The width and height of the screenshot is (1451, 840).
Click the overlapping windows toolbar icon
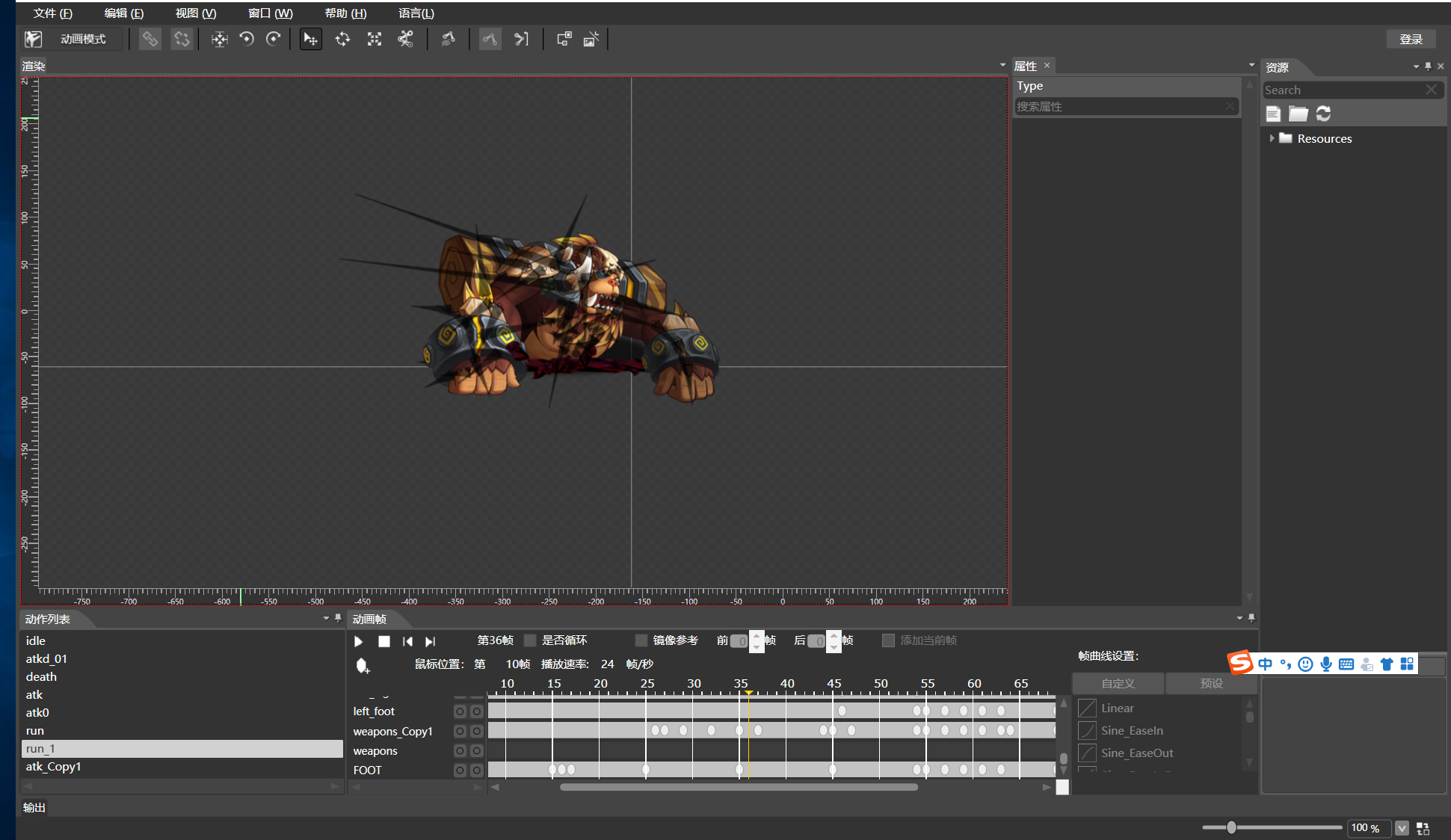click(x=564, y=39)
